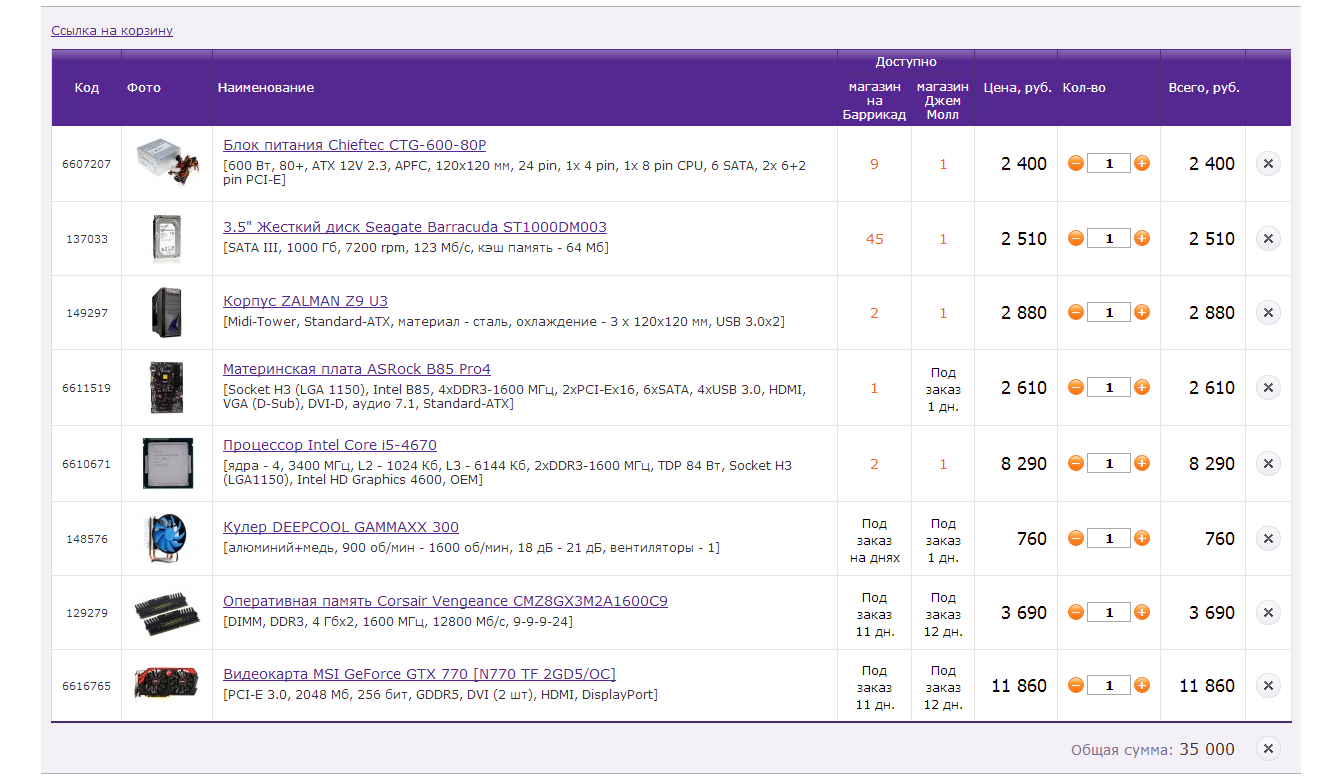Open Корпус ZALMAN Z9 U3 product link

[x=305, y=301]
